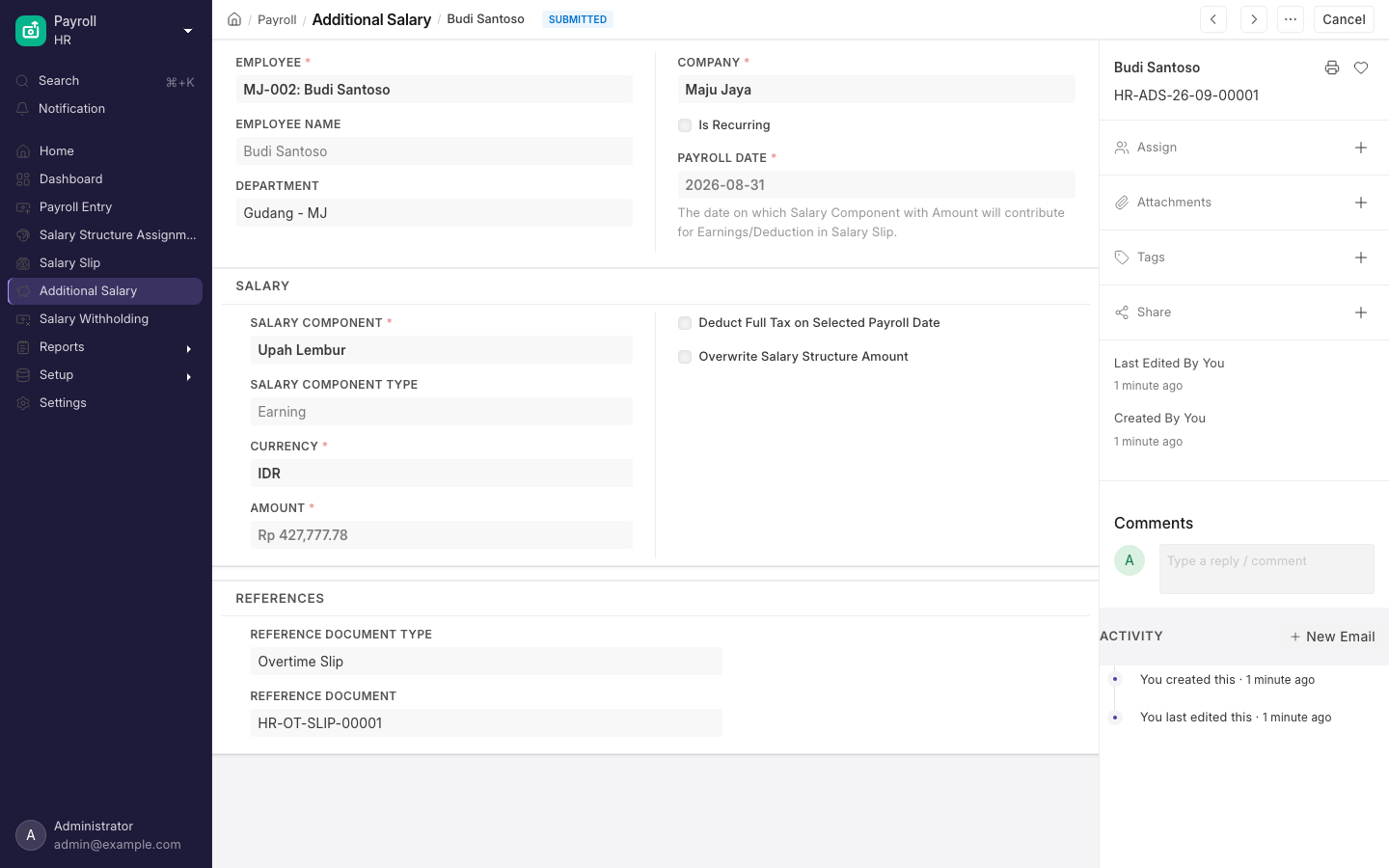
Task: Like the document with heart icon
Action: (1361, 68)
